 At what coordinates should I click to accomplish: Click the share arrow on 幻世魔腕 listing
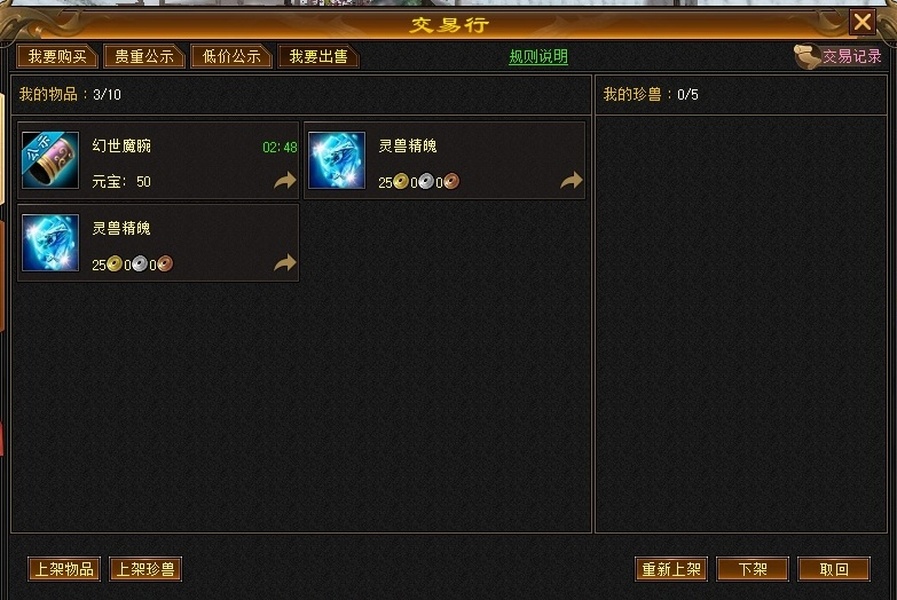(285, 180)
